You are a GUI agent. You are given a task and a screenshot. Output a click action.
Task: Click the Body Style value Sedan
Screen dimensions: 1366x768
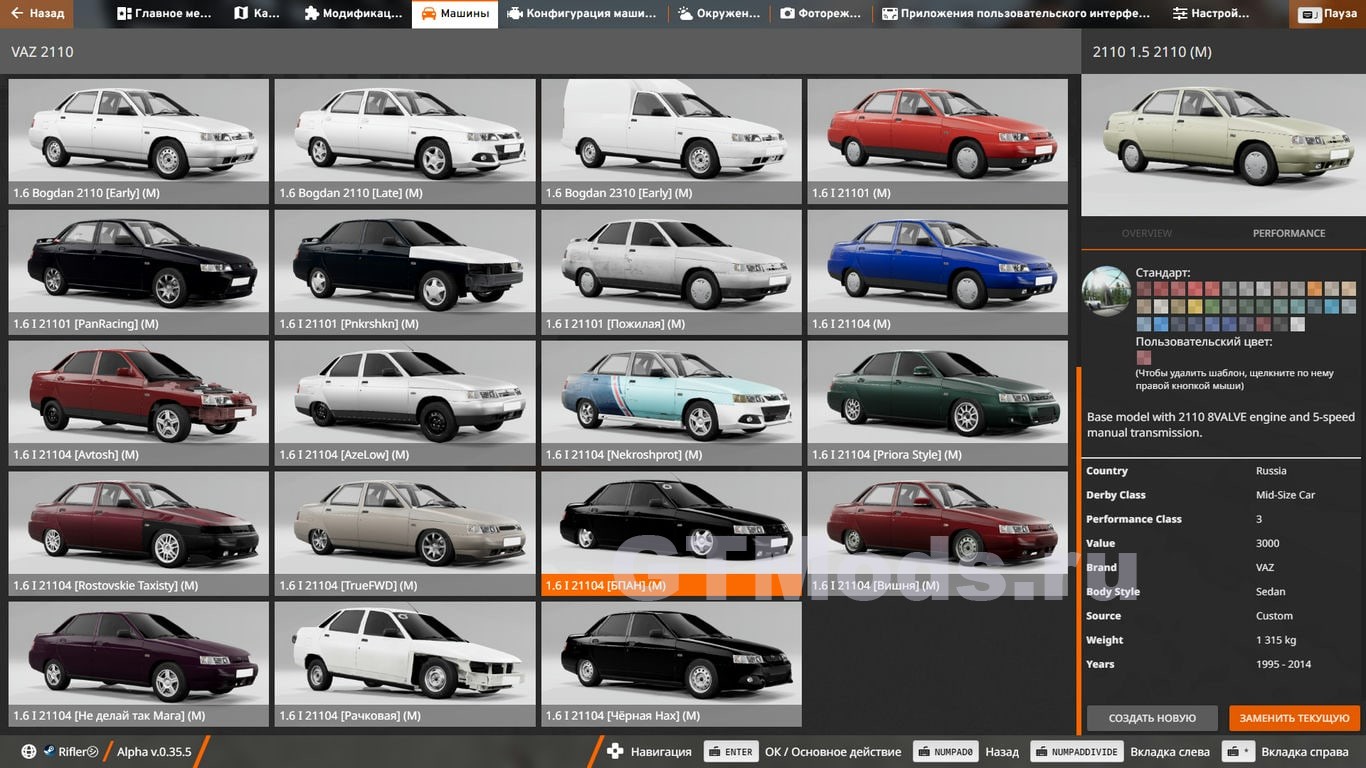coord(1270,592)
